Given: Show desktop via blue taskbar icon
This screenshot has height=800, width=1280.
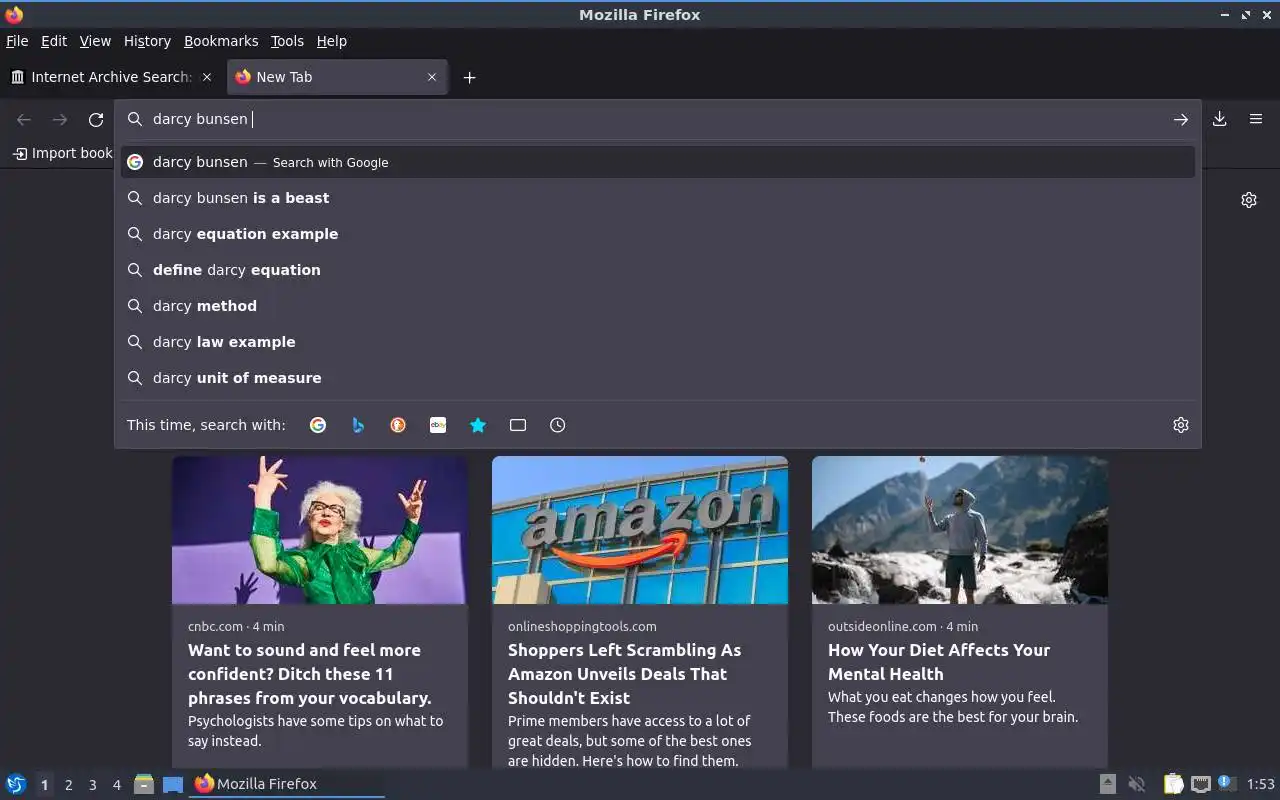Looking at the screenshot, I should (173, 784).
